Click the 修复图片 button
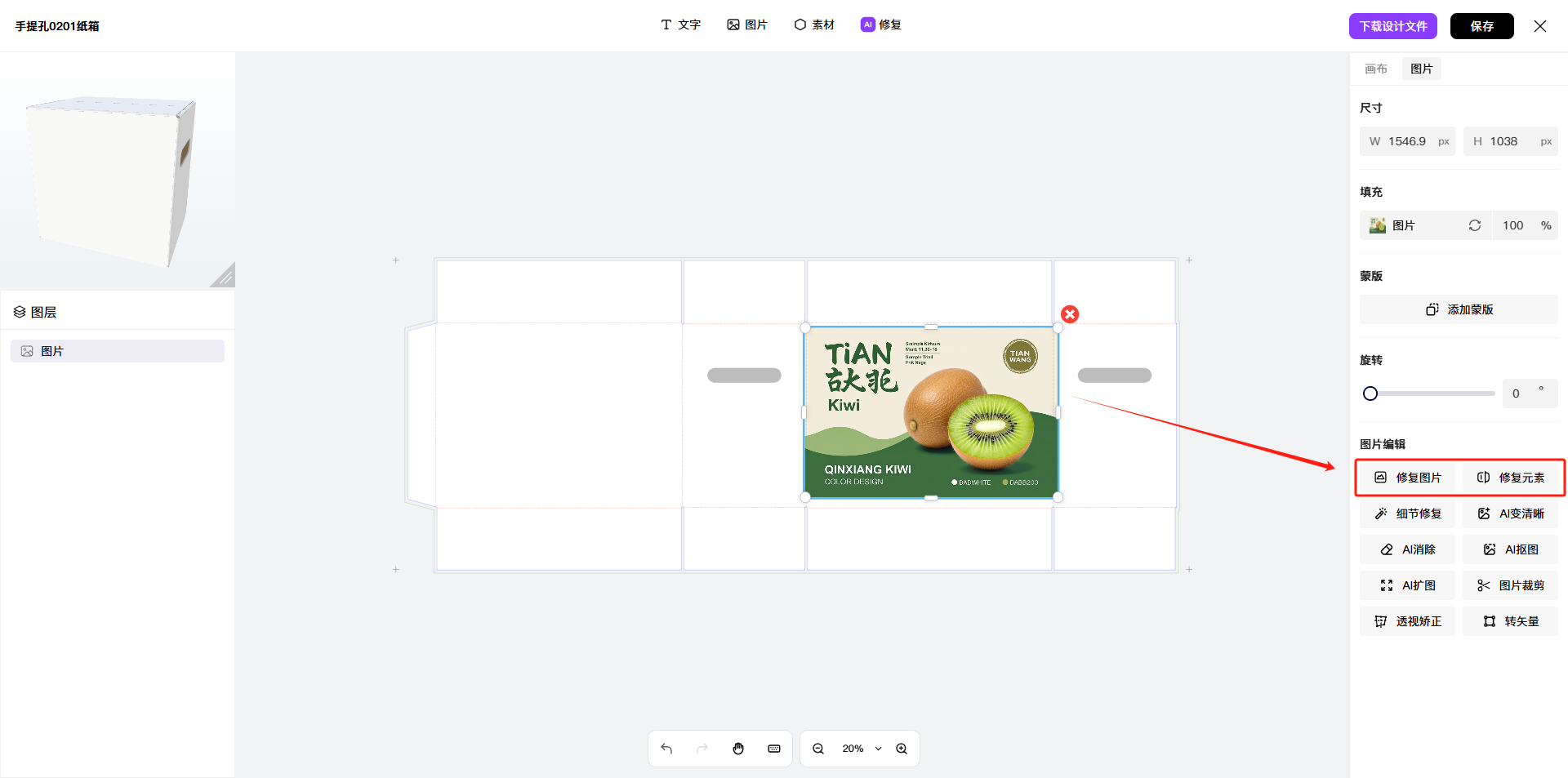 1408,478
